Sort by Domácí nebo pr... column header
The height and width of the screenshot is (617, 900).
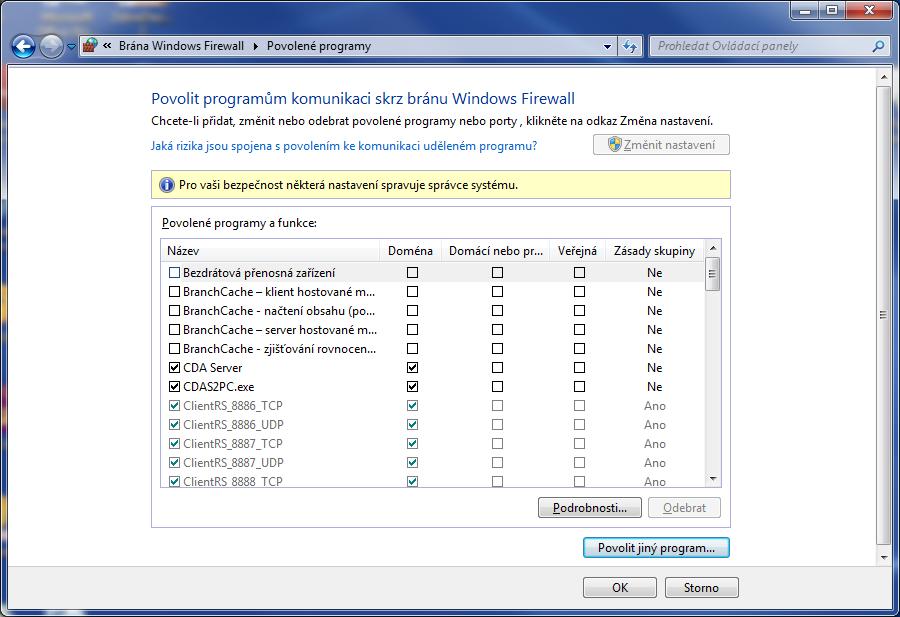495,251
